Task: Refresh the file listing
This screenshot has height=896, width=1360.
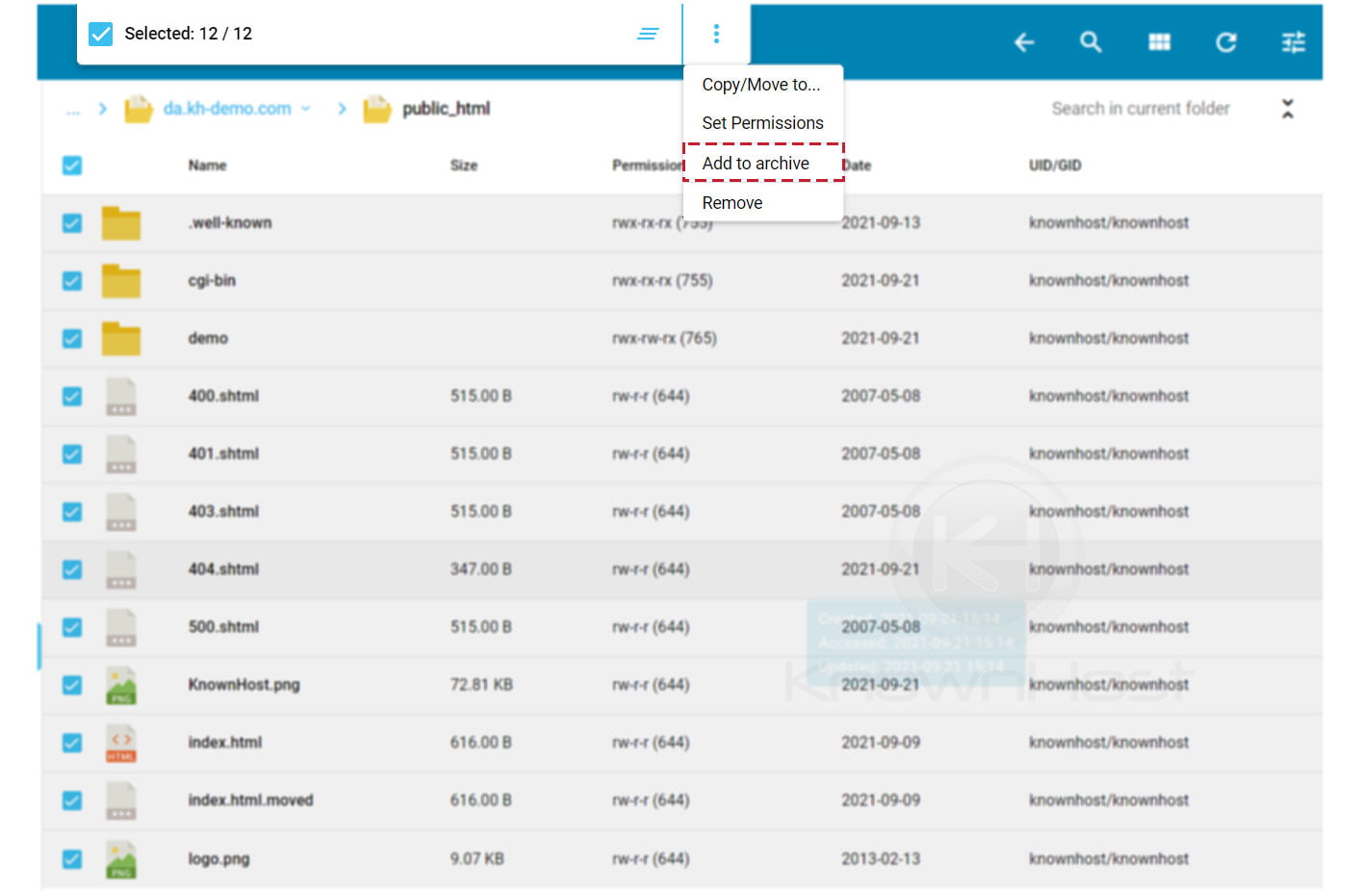Action: (x=1225, y=42)
